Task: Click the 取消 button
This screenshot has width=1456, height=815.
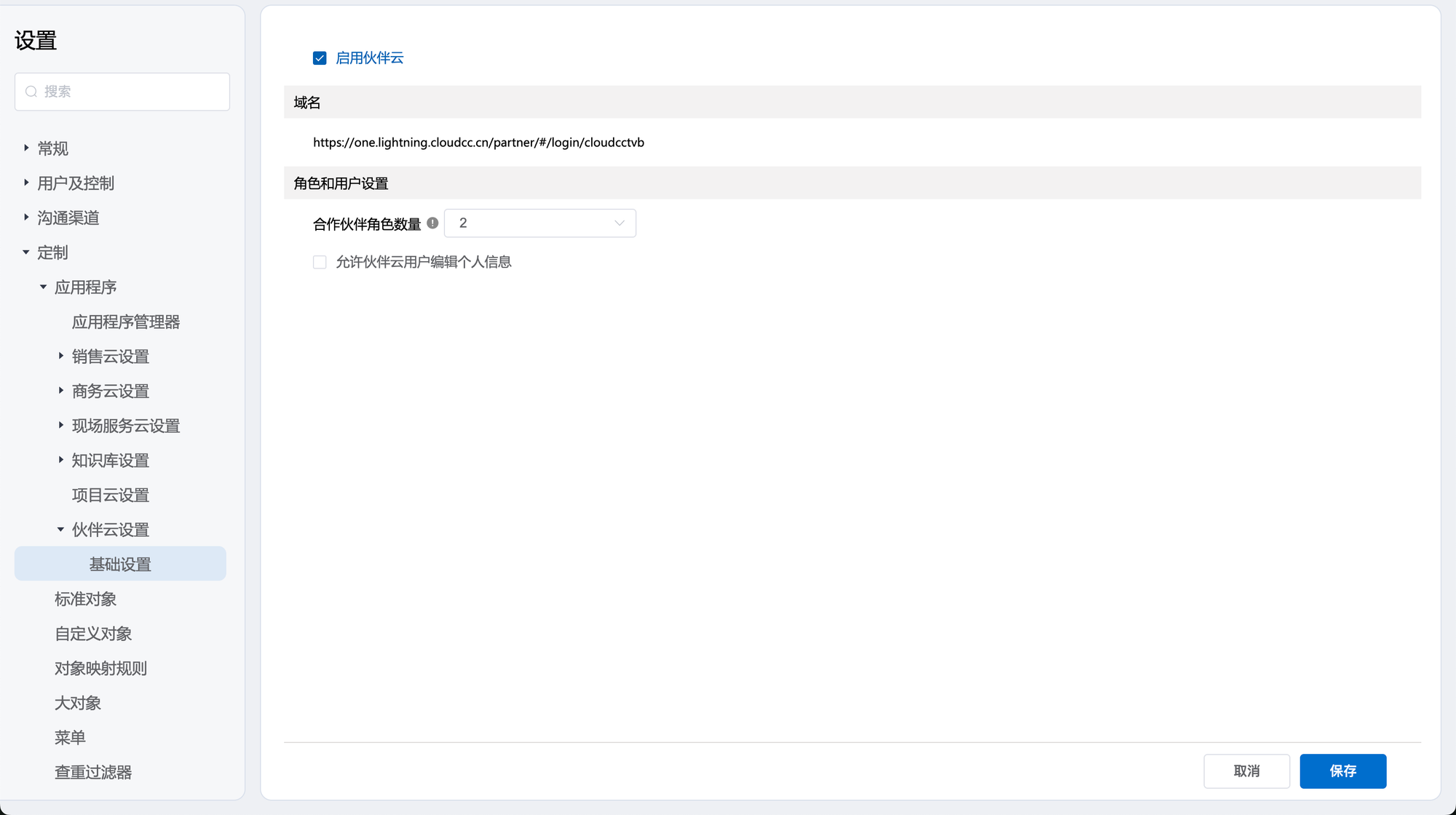Action: pos(1246,771)
